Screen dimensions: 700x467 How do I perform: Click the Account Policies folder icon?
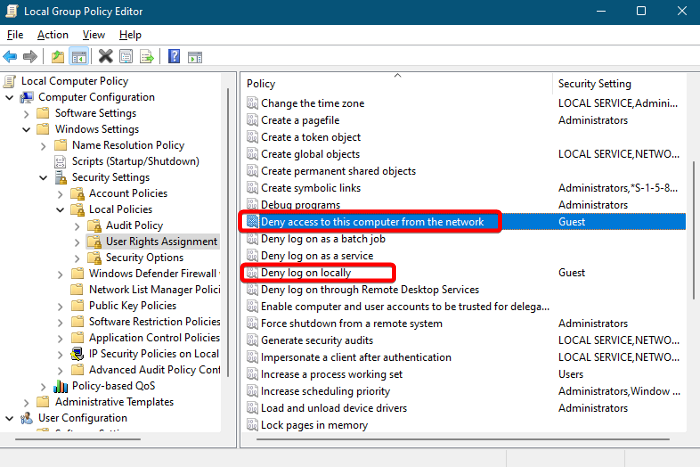77,194
